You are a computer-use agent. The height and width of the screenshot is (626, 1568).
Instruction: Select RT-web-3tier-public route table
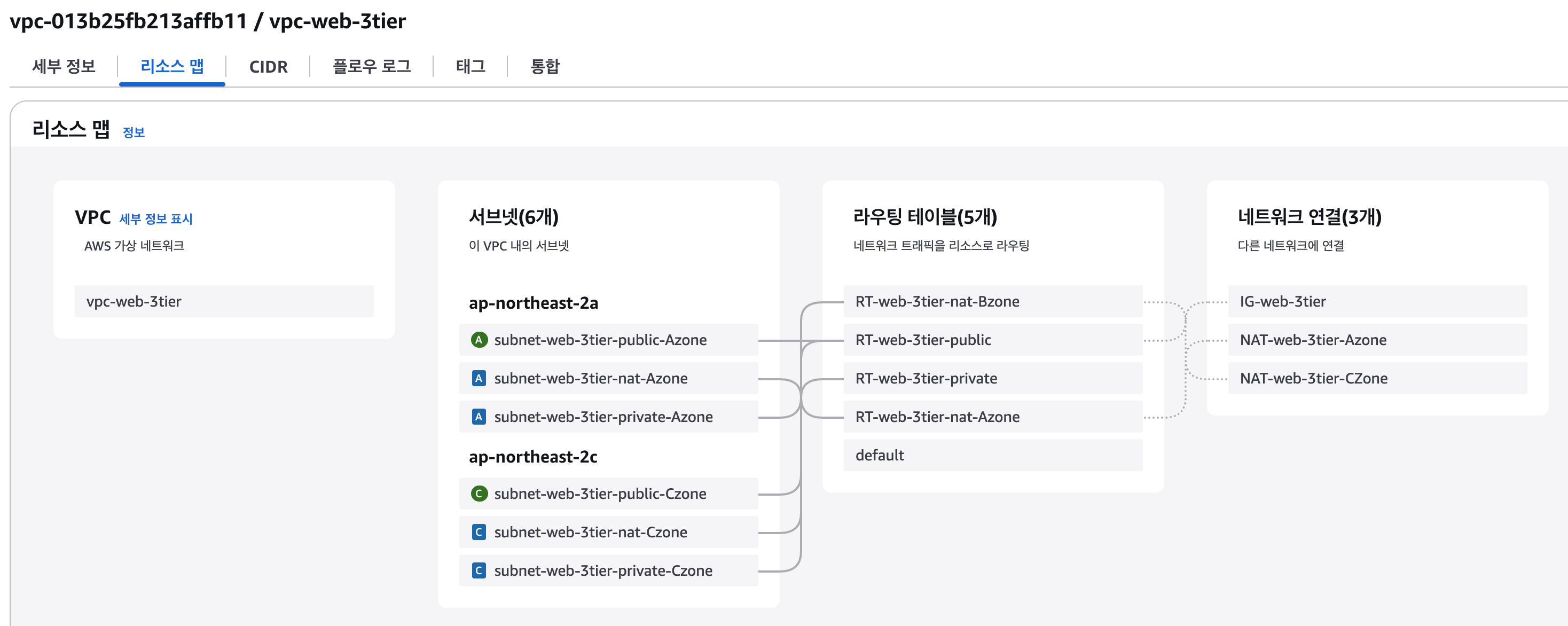pyautogui.click(x=992, y=340)
